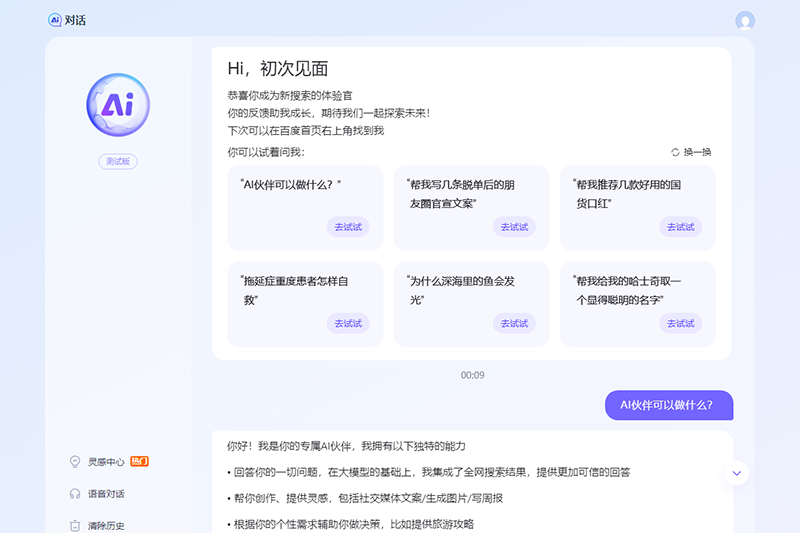Refresh suggestions via 换一换 text
Viewport: 800px width, 533px height.
(x=697, y=152)
